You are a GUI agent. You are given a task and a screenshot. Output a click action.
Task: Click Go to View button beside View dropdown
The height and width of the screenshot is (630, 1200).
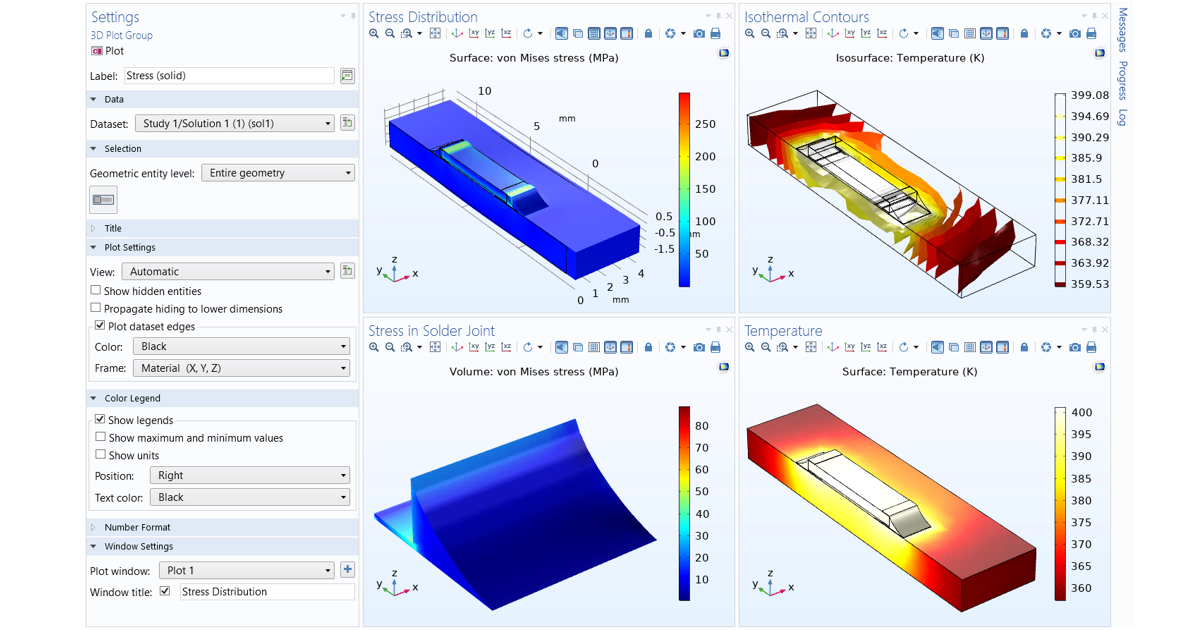[x=347, y=271]
